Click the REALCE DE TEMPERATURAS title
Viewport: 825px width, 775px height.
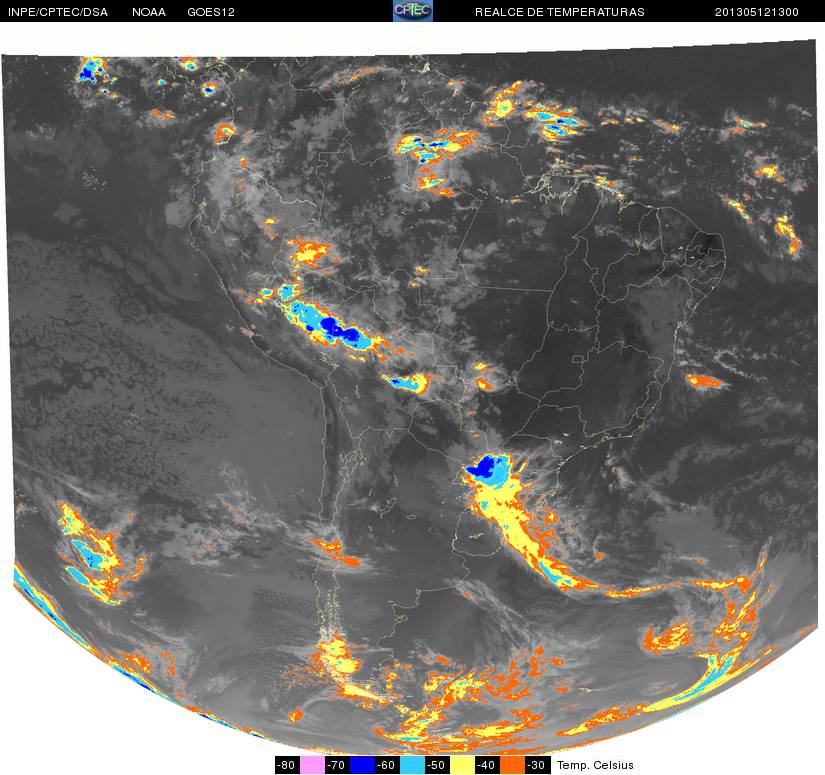pyautogui.click(x=560, y=12)
